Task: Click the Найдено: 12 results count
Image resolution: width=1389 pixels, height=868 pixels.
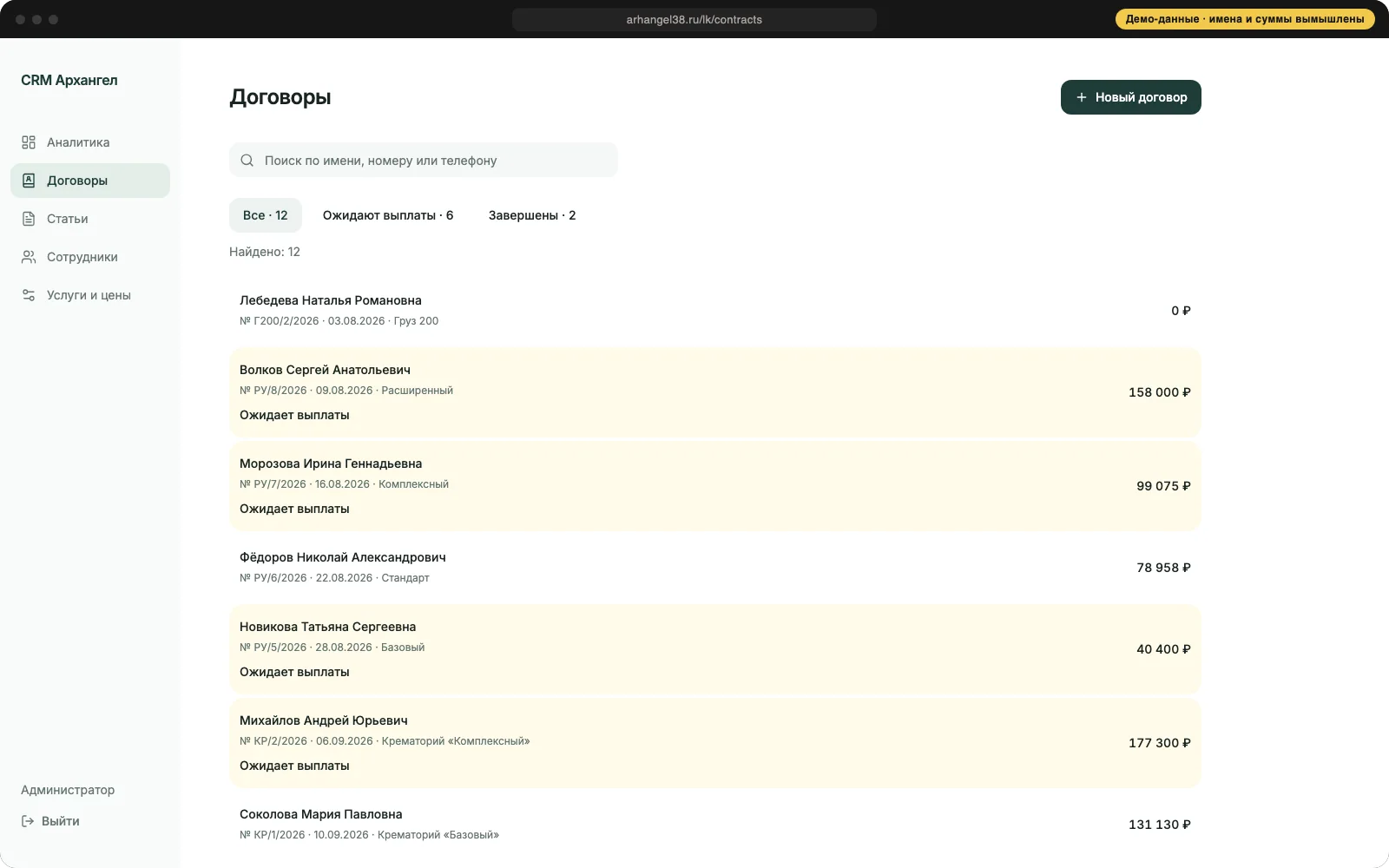Action: pos(265,252)
